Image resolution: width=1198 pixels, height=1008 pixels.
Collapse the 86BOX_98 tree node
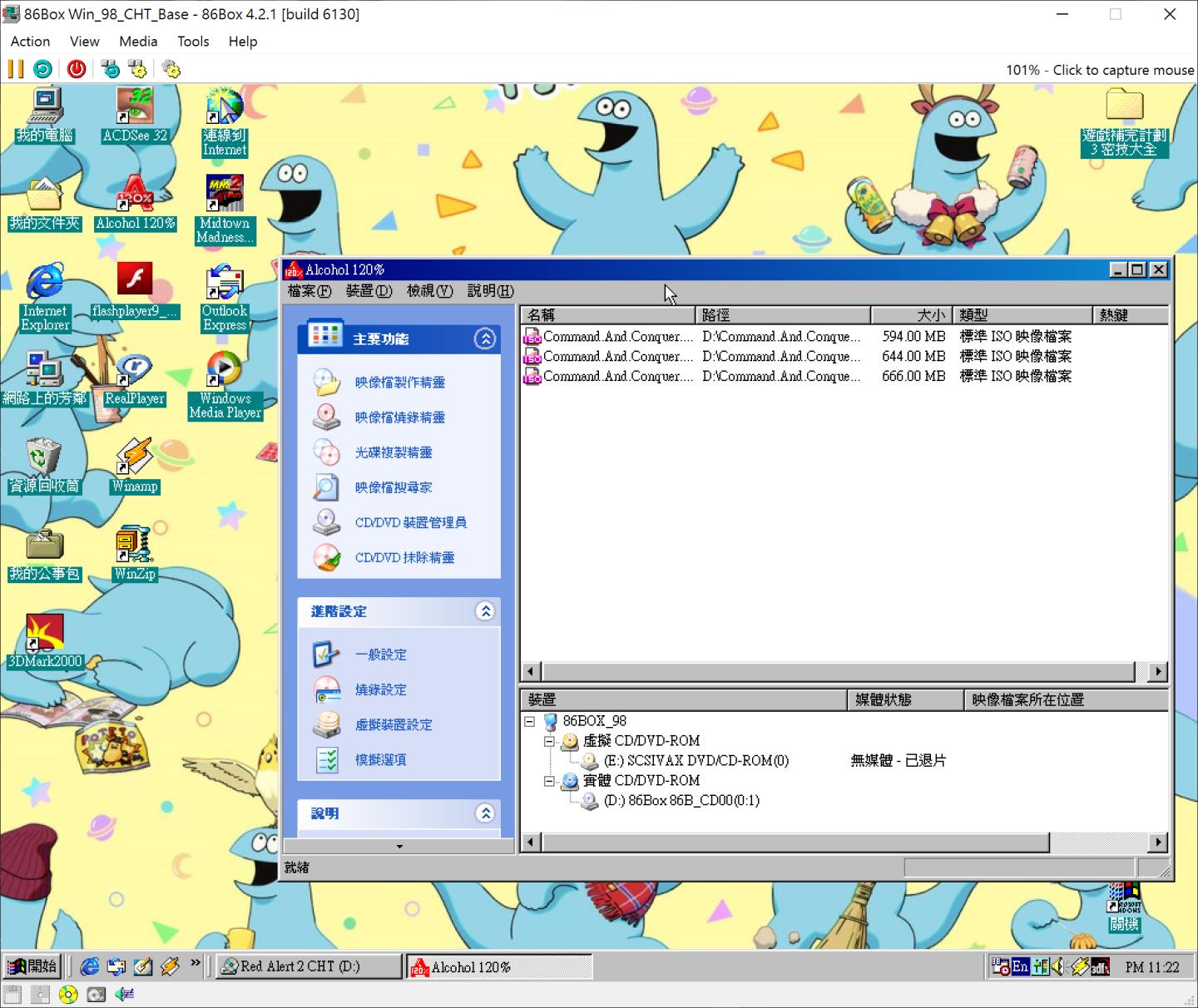pos(529,721)
